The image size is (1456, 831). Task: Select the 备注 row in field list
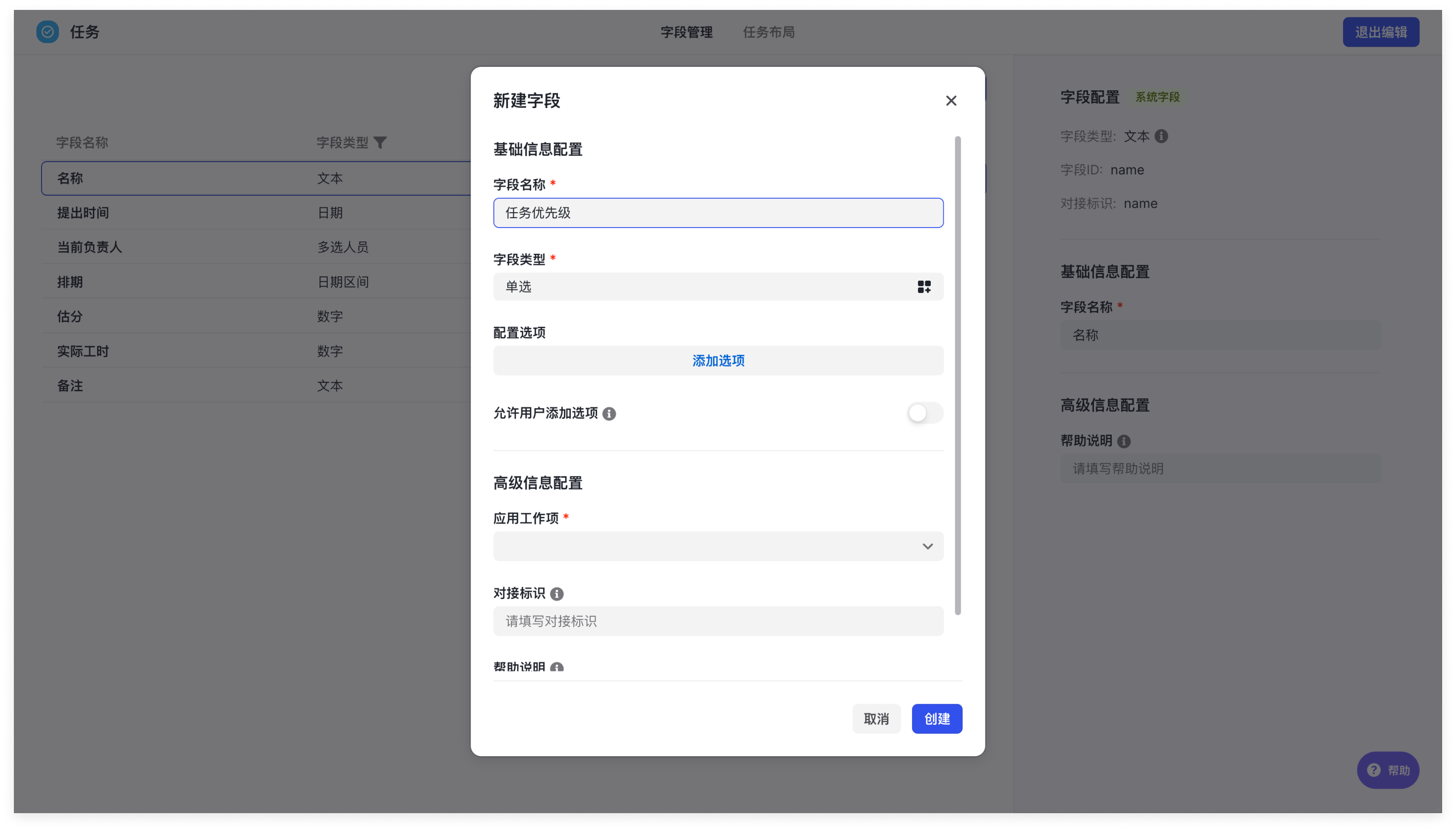coord(256,386)
